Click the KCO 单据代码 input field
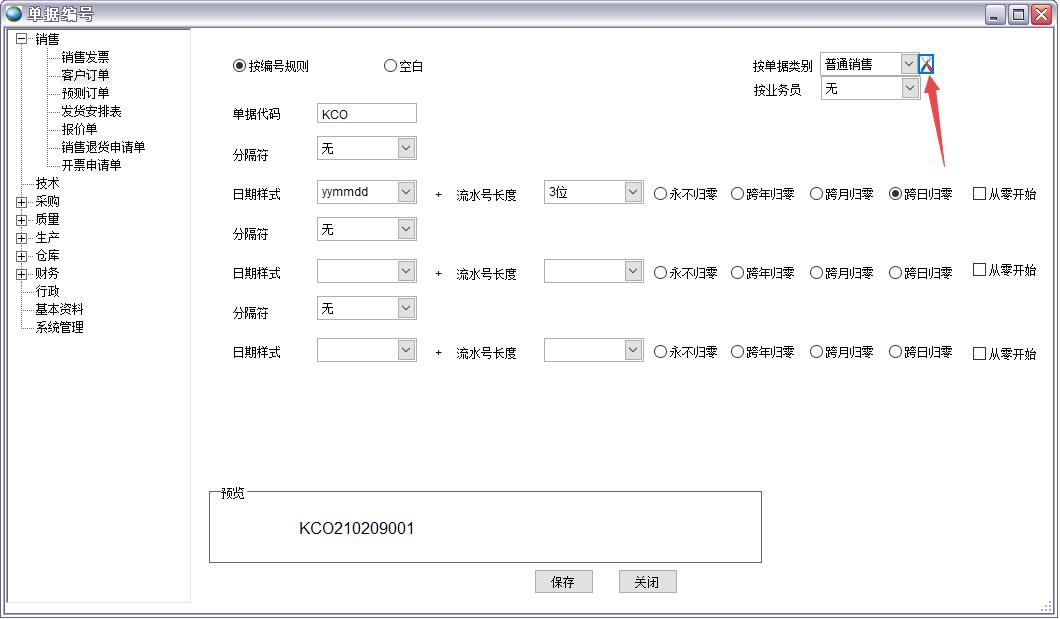1060x619 pixels. 365,112
